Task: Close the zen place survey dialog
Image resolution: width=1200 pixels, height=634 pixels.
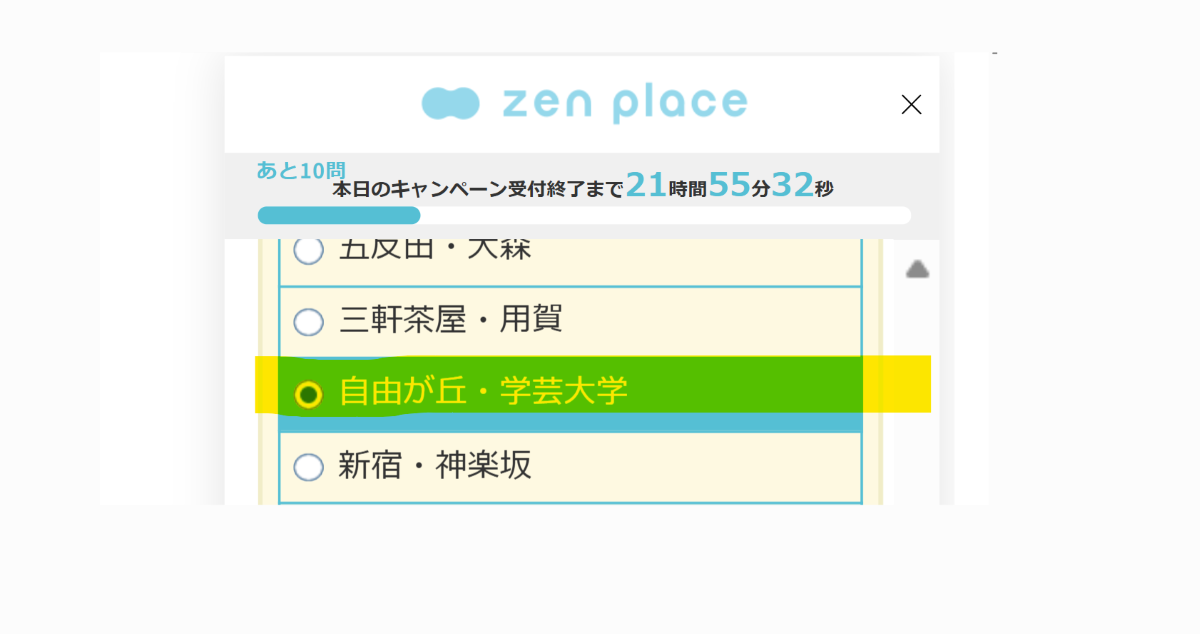Action: click(x=911, y=104)
